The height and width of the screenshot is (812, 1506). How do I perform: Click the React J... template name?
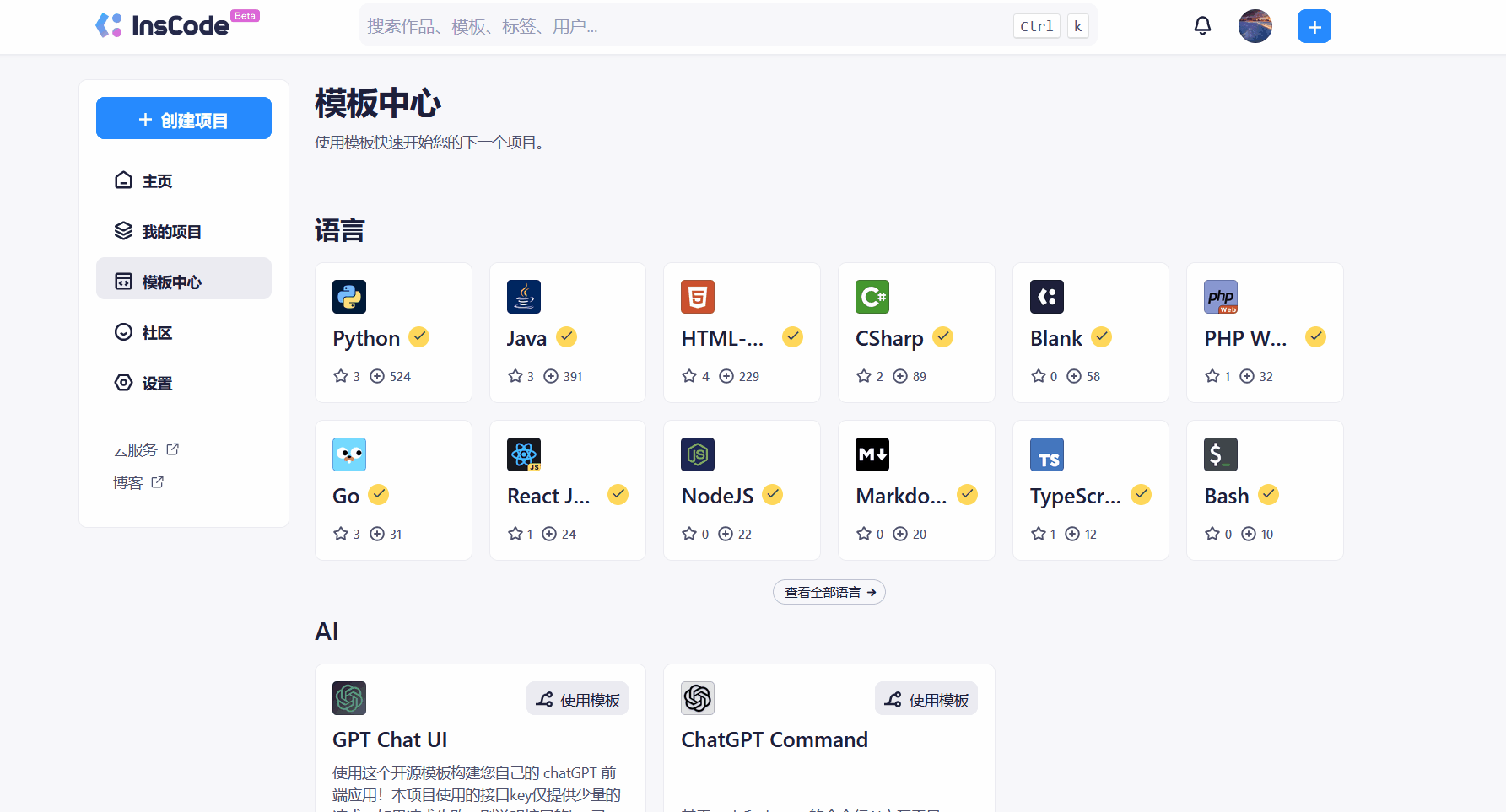[x=548, y=496]
